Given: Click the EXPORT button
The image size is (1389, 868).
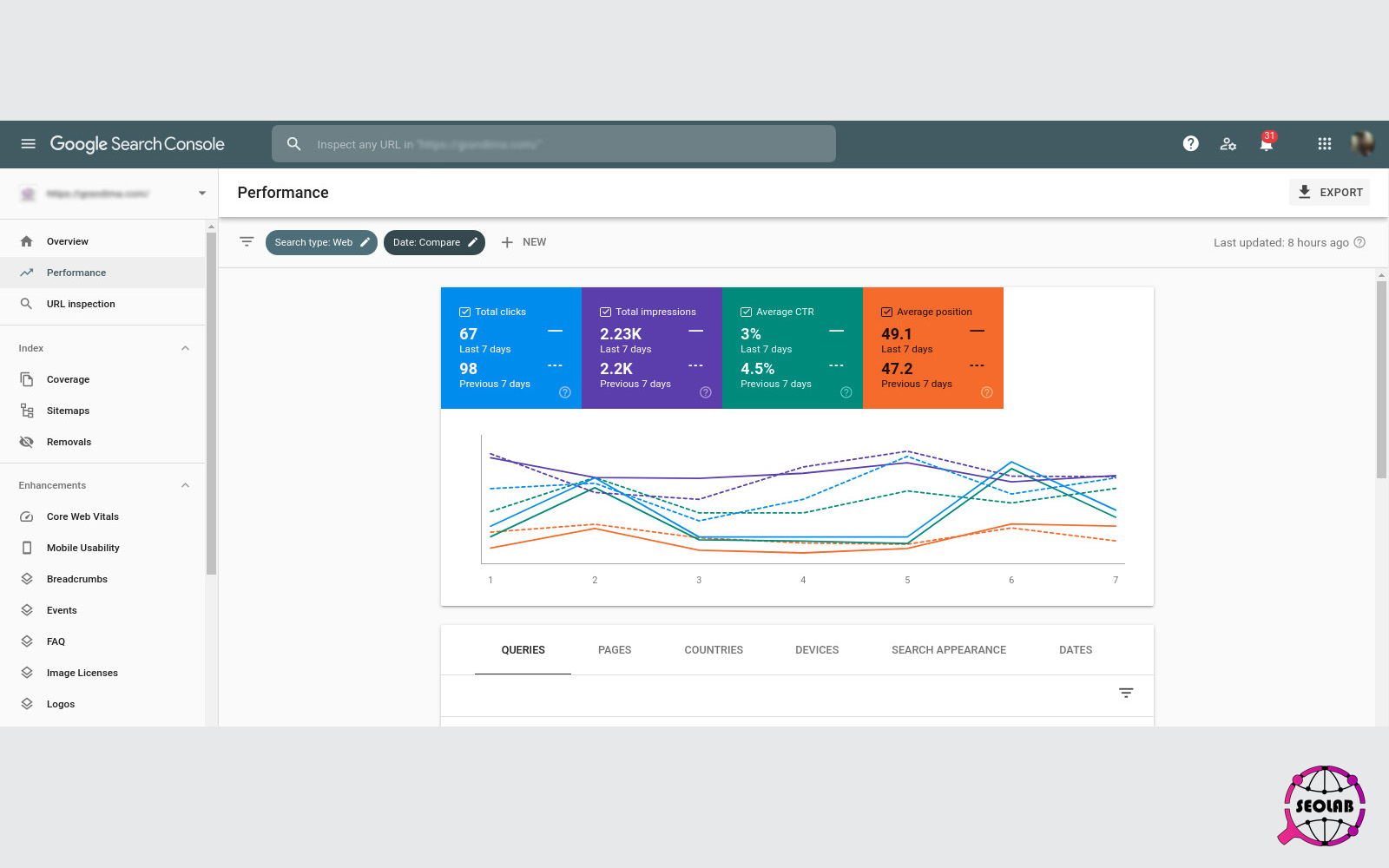Looking at the screenshot, I should point(1329,193).
